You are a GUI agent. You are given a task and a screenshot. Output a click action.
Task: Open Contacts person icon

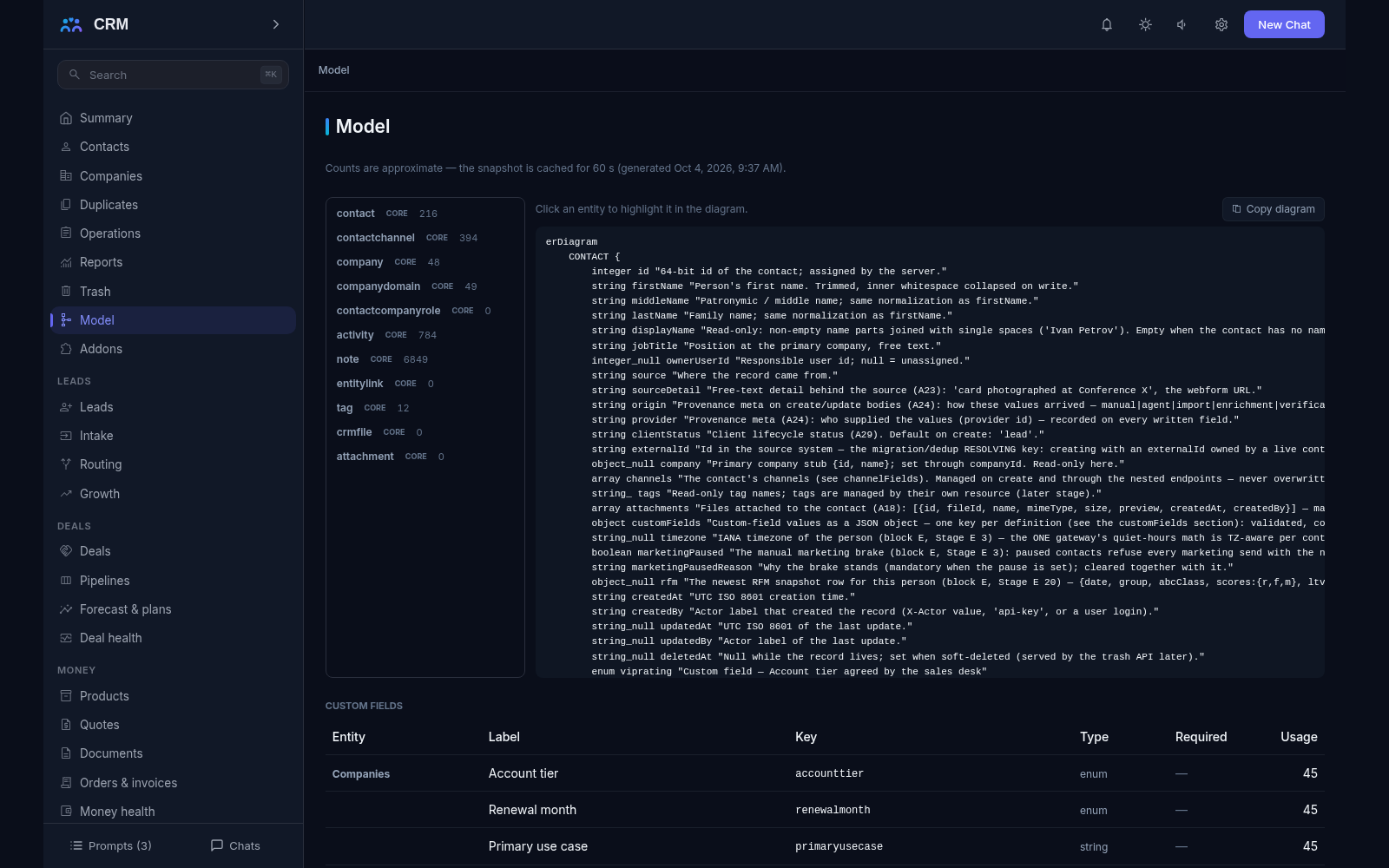66,147
